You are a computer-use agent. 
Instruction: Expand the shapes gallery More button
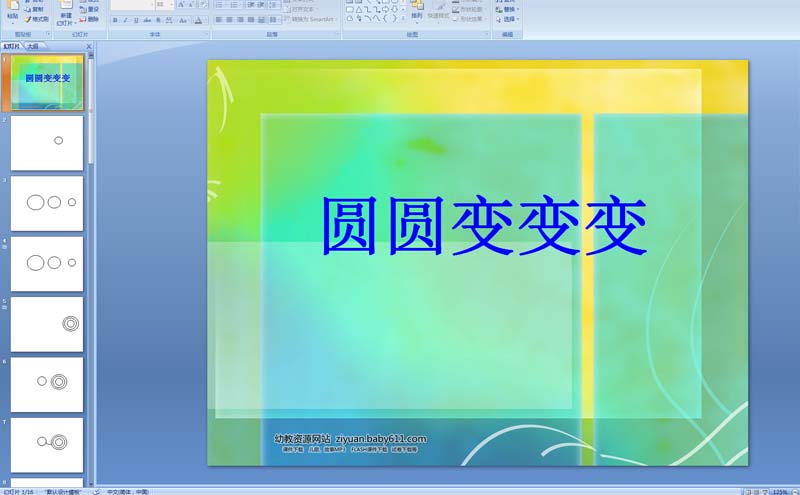coord(404,18)
